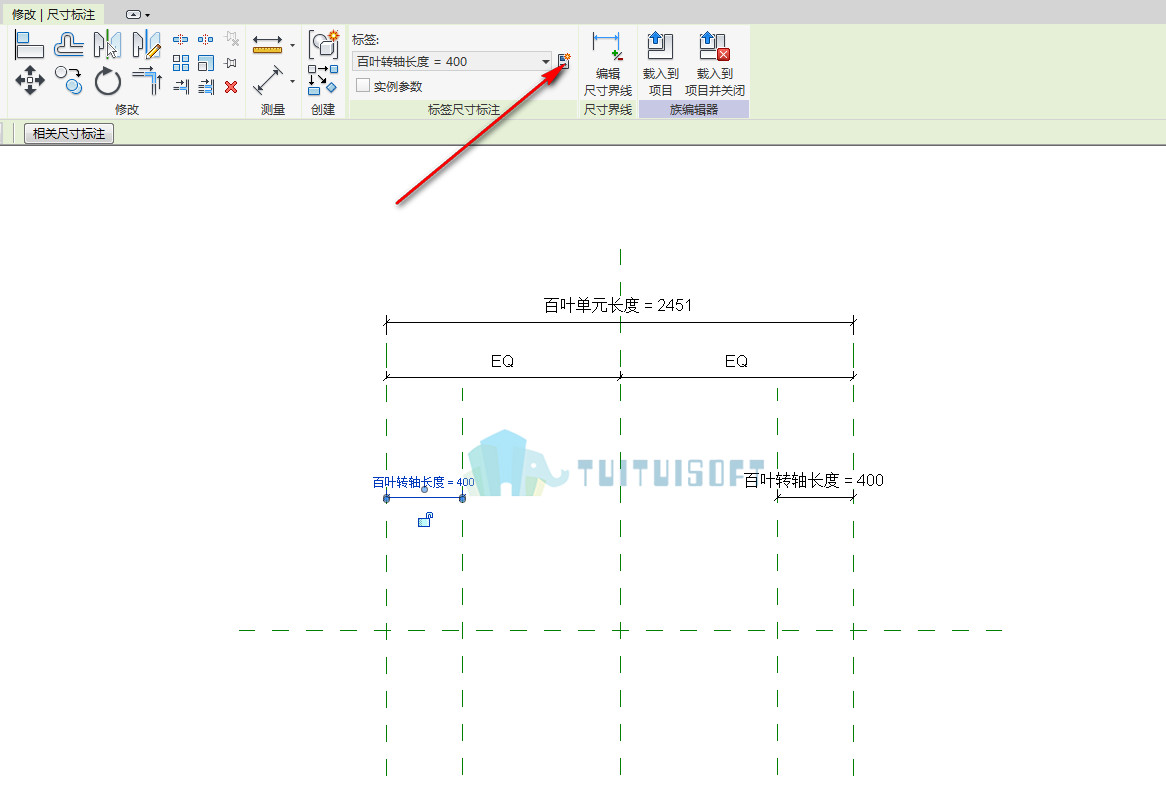Delete the selected dimension with red X
This screenshot has height=785, width=1166.
231,87
